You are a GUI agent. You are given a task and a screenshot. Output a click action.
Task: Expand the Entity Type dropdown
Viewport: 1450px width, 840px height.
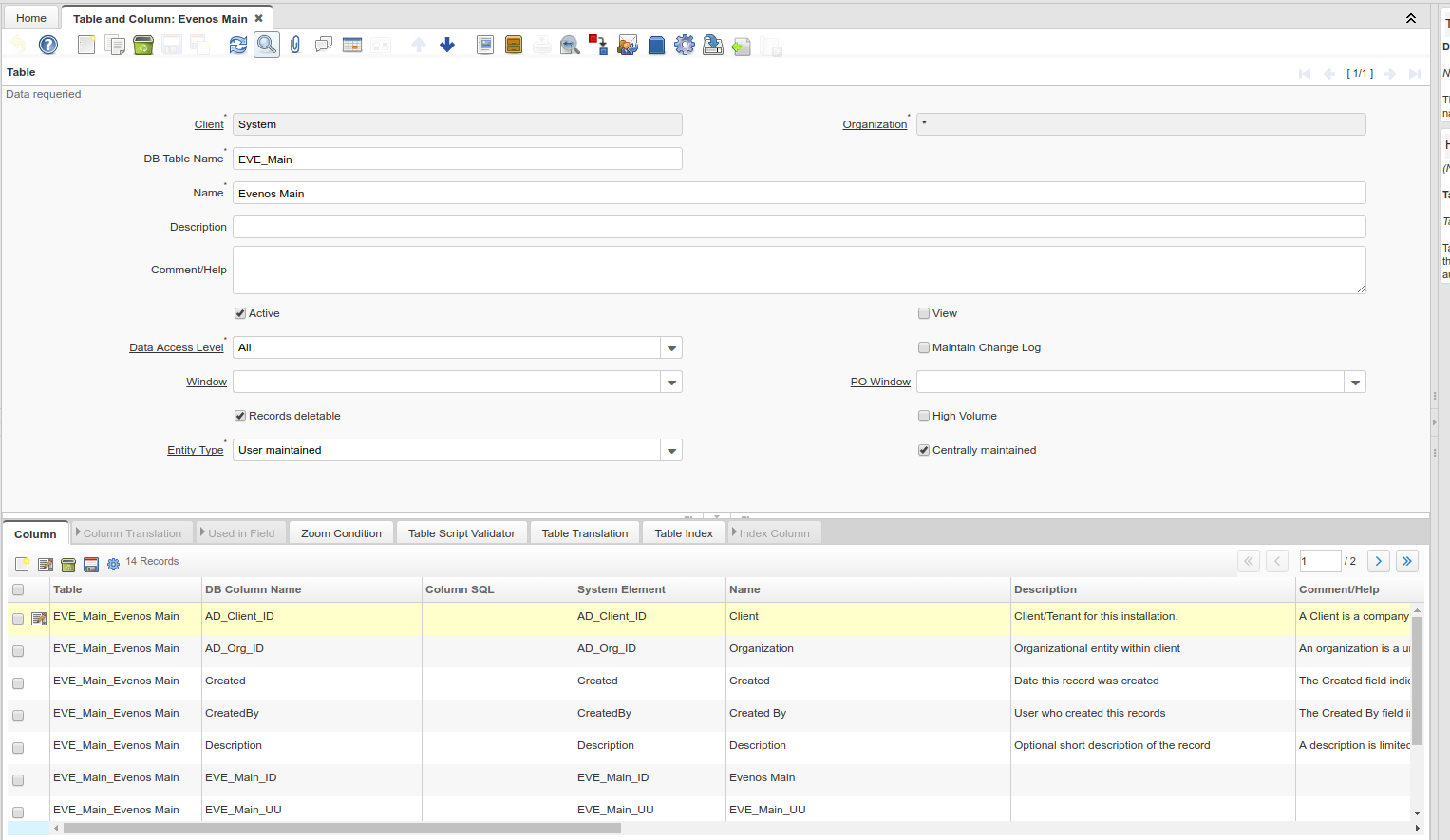point(671,451)
